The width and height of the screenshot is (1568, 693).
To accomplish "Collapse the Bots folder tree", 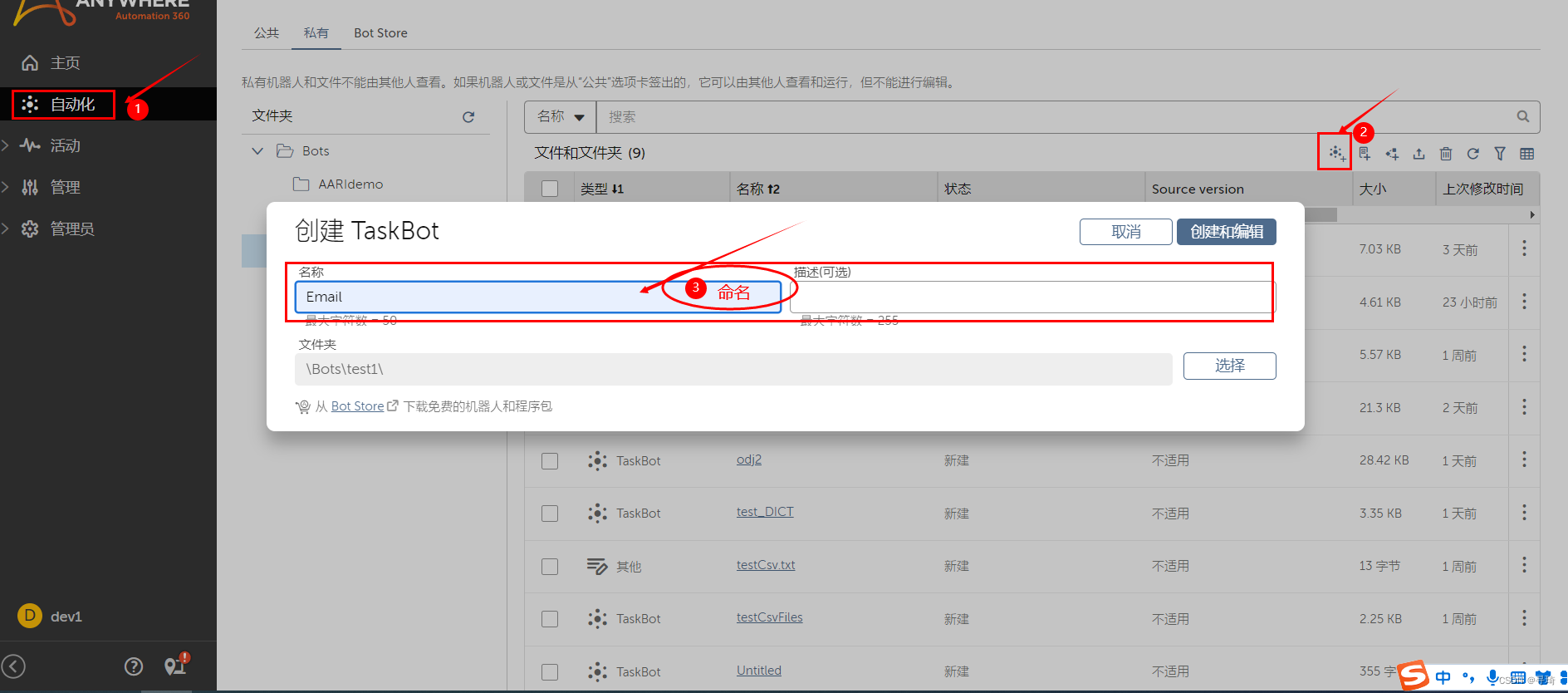I will click(257, 151).
